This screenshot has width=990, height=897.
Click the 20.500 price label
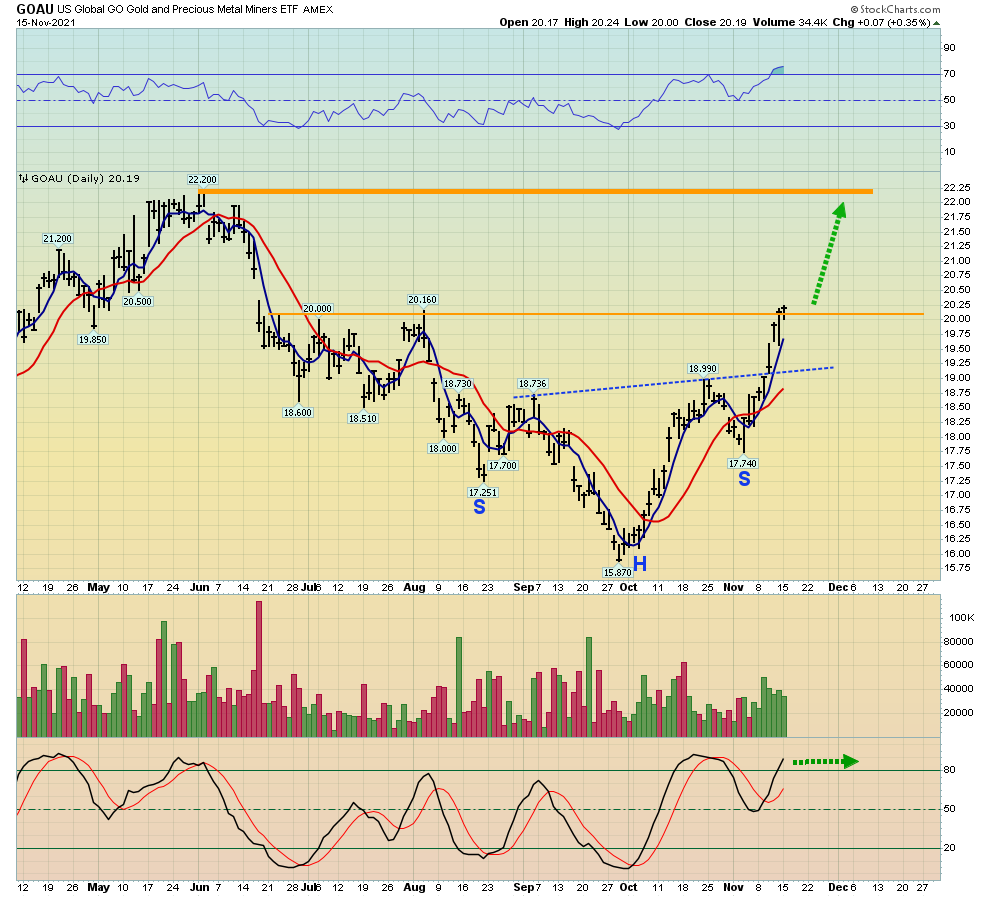[x=138, y=302]
